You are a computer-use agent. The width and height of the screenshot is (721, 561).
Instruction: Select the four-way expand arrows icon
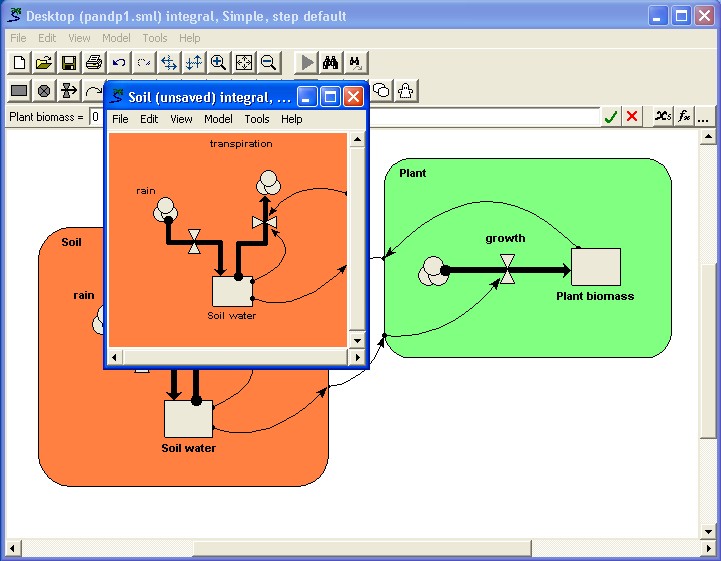[168, 63]
